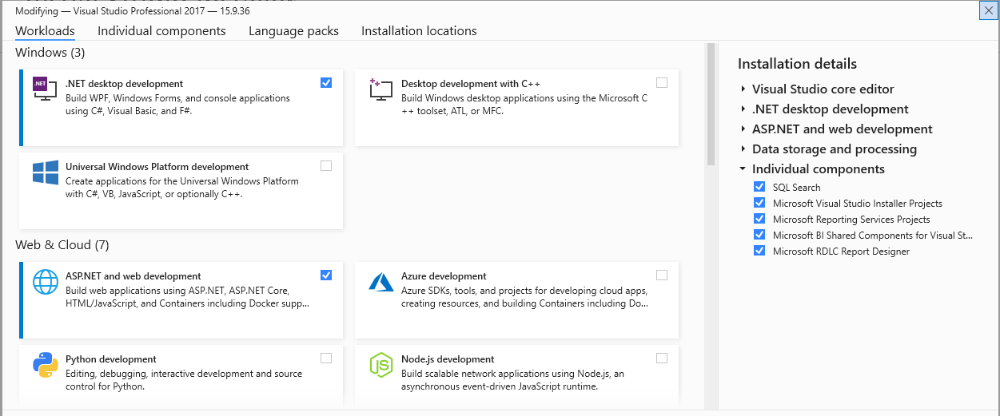Uncheck the SQL Search component
The width and height of the screenshot is (1000, 416).
[x=759, y=187]
